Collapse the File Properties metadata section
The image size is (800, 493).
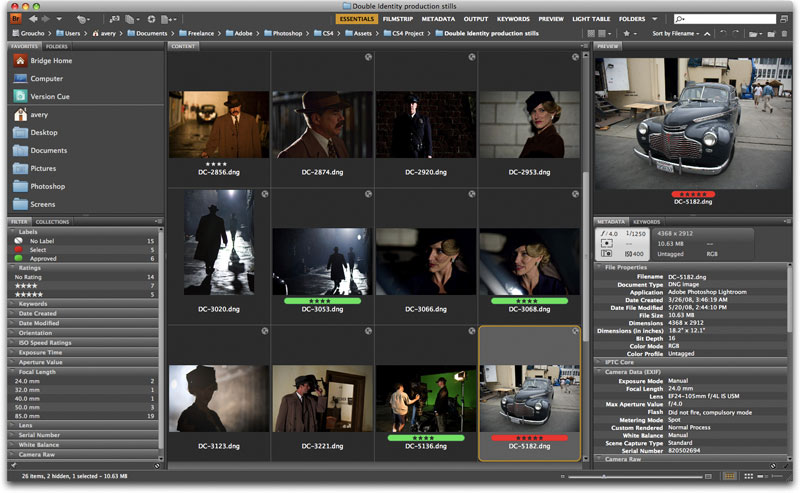pyautogui.click(x=600, y=267)
